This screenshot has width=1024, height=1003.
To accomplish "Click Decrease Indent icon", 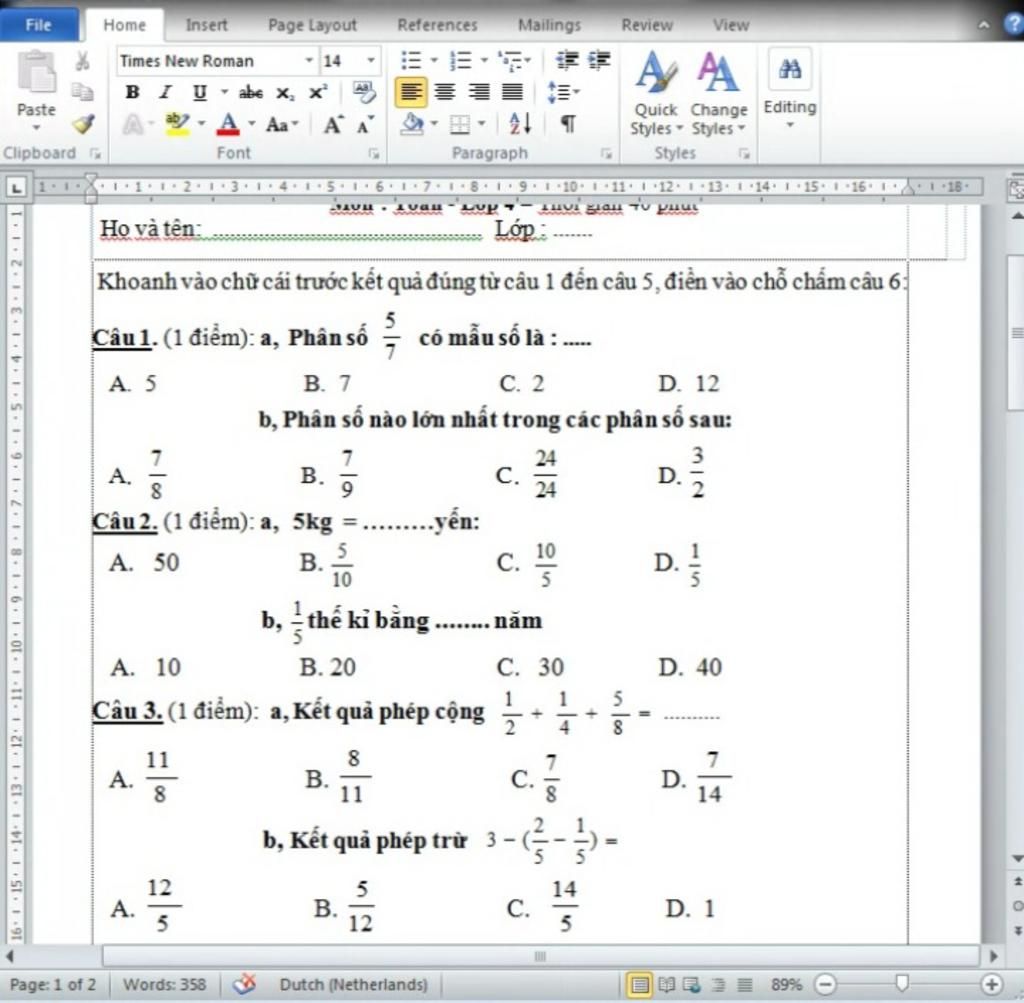I will (567, 60).
